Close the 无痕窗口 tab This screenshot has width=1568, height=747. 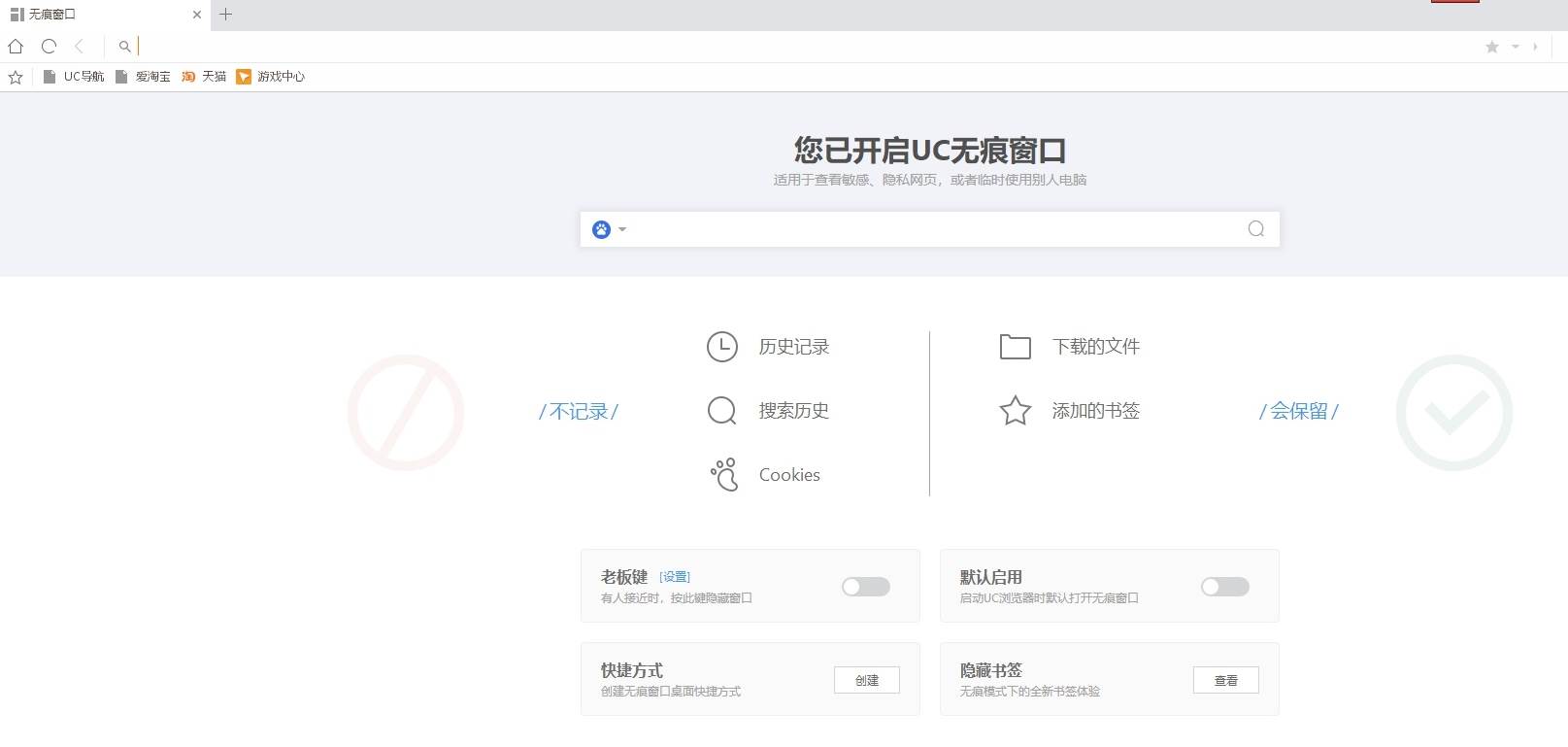click(197, 15)
